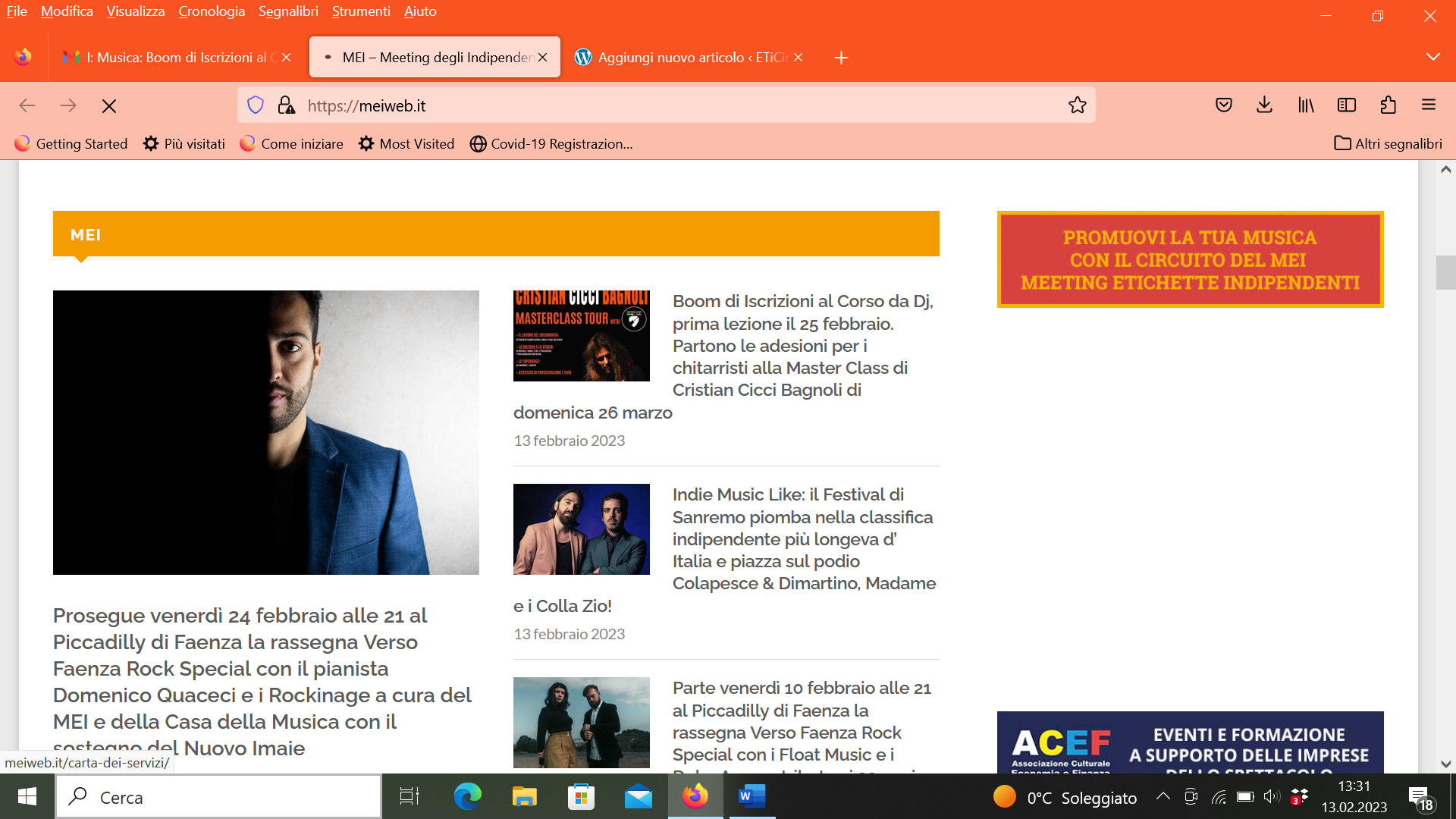Open Most Visited bookmark folder

coord(406,144)
